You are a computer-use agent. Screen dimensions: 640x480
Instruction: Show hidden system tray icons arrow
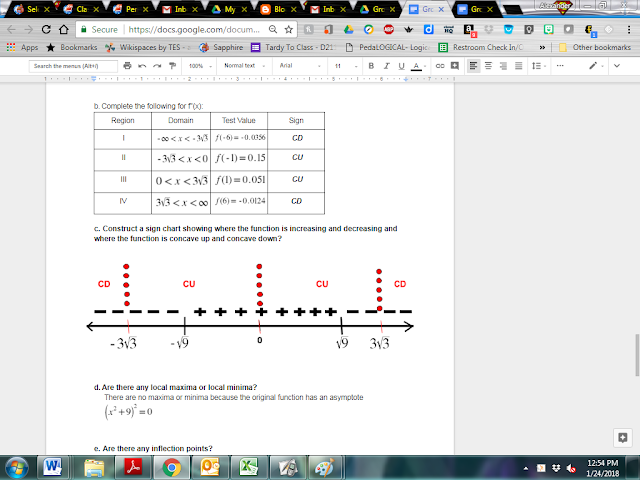click(526, 468)
